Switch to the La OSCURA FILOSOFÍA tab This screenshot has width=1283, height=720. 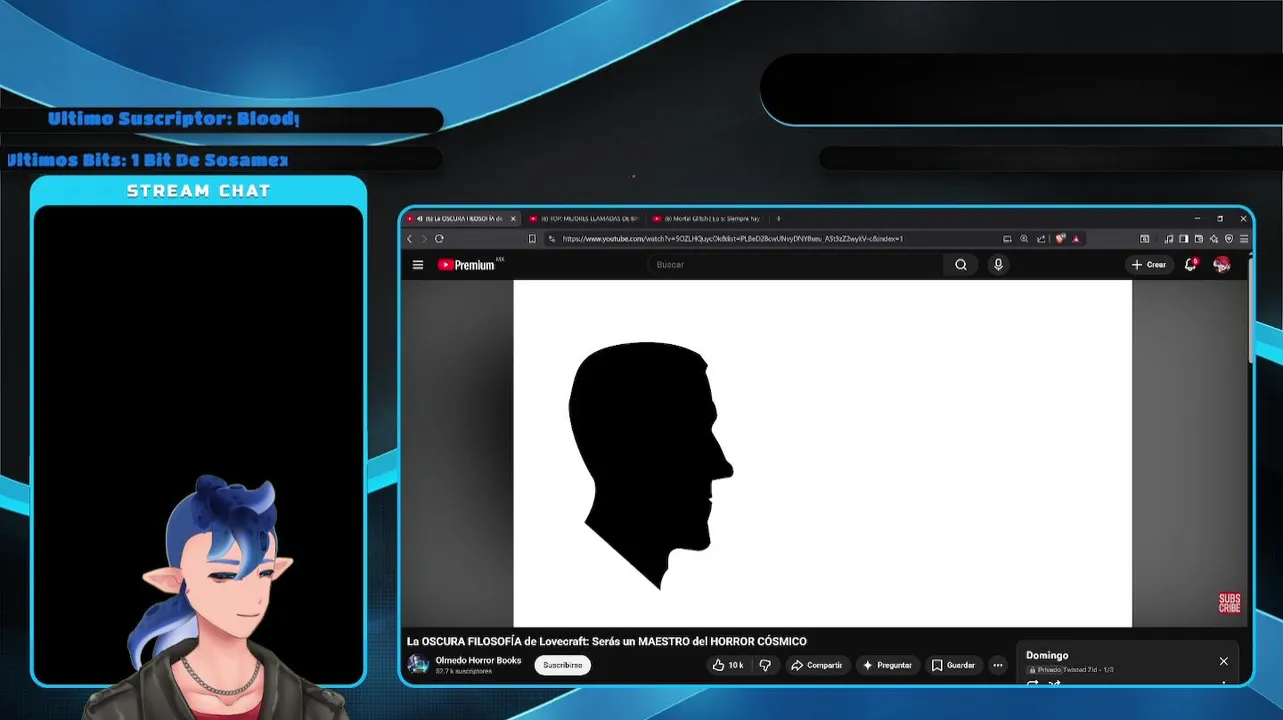(460, 218)
